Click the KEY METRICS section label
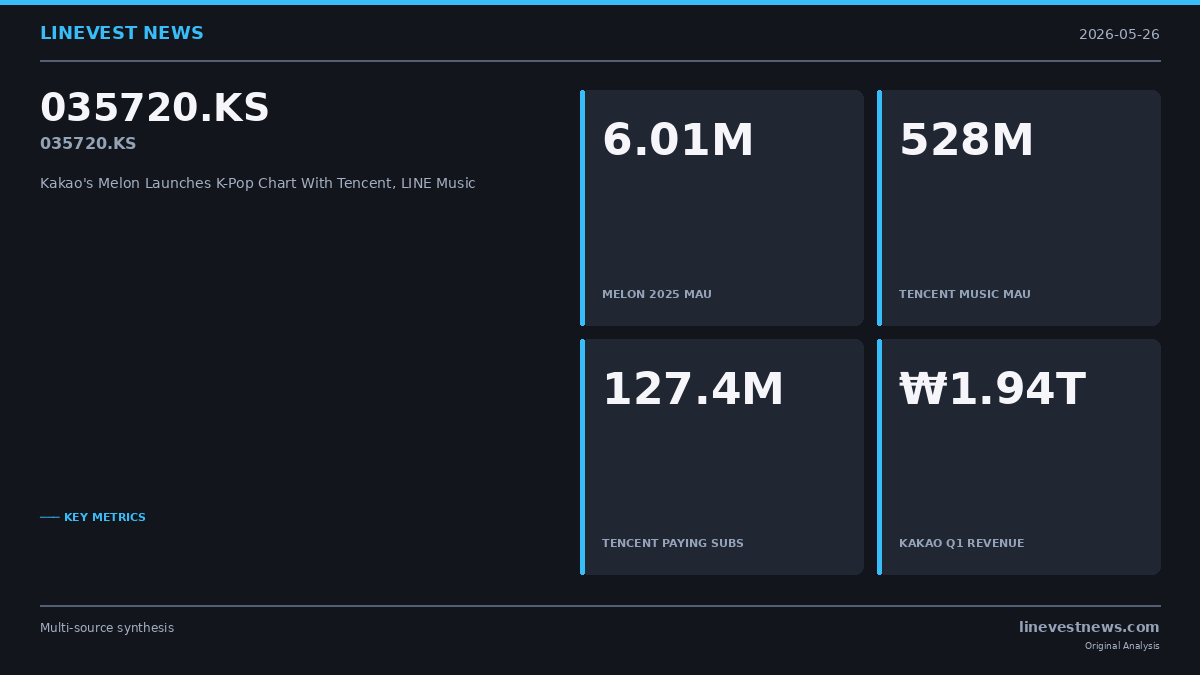This screenshot has height=675, width=1200. 105,518
